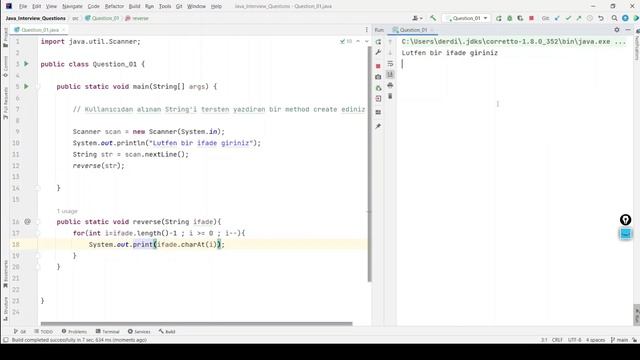The height and width of the screenshot is (360, 640).
Task: Click the '4 spaces' indent setting in the status bar
Action: point(596,340)
